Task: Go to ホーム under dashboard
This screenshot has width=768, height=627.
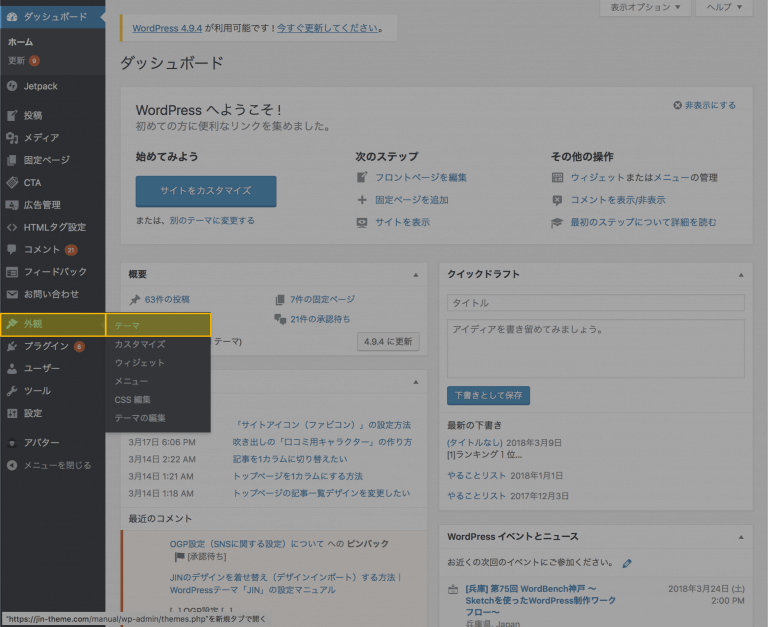Action: 21,42
